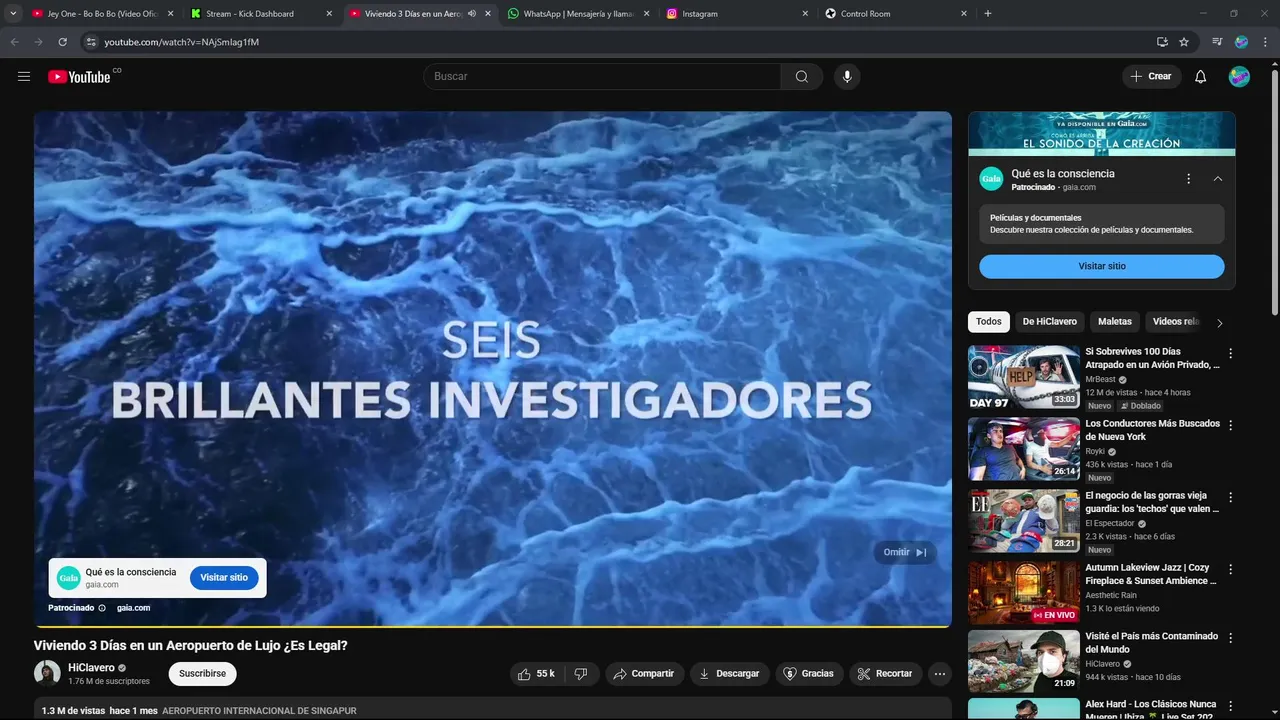
Task: View site information icon in address bar
Action: (x=90, y=42)
